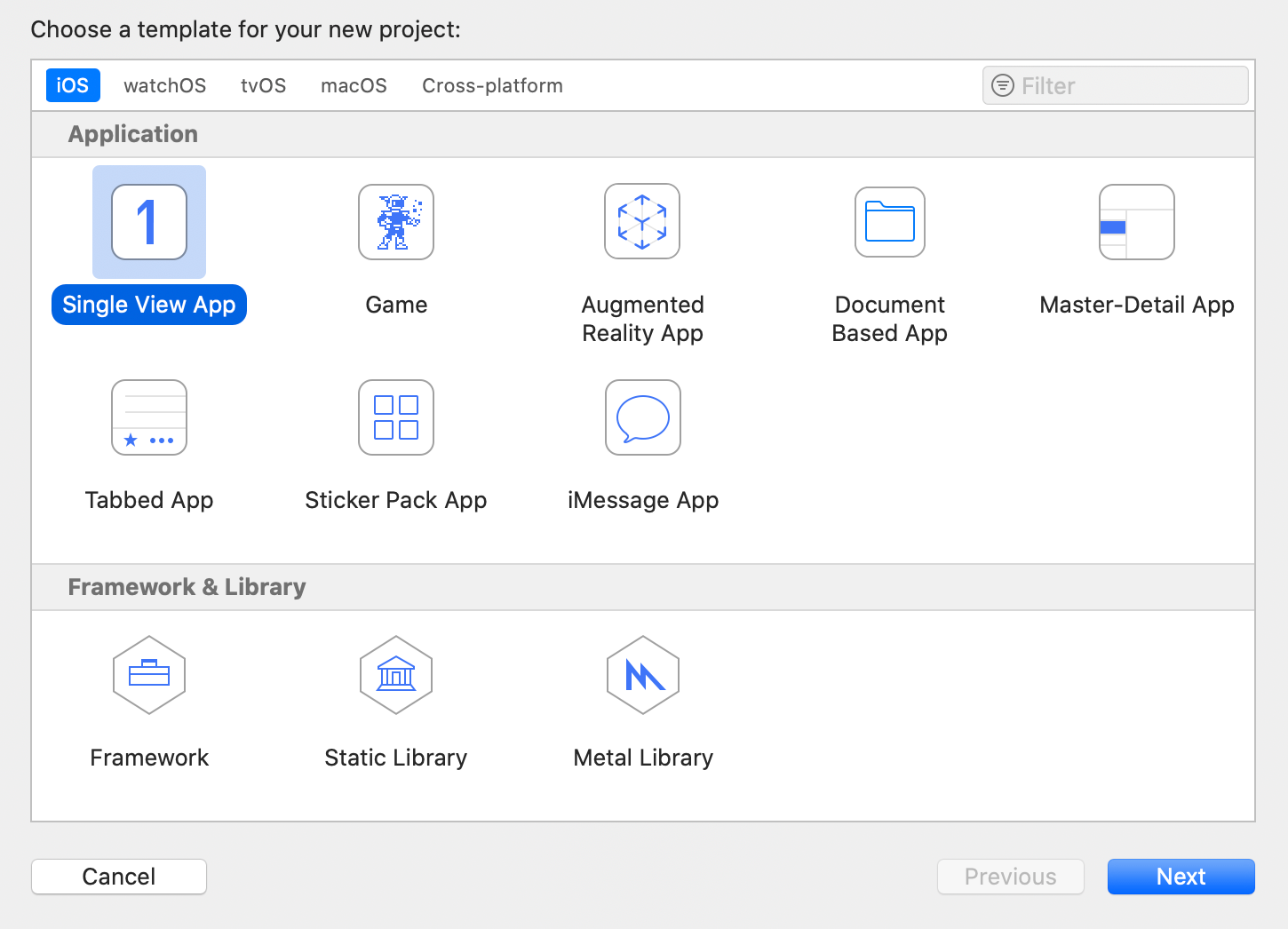Cancel the new project dialog
This screenshot has width=1288, height=929.
tap(118, 877)
